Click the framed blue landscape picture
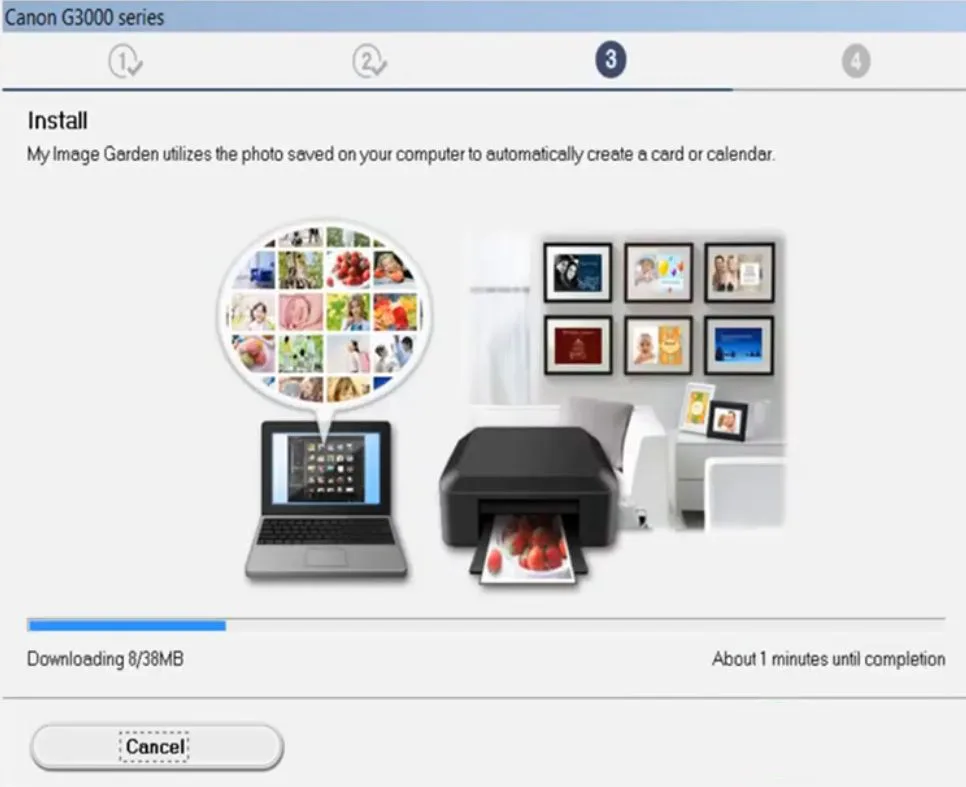The height and width of the screenshot is (787, 966). pyautogui.click(x=739, y=345)
